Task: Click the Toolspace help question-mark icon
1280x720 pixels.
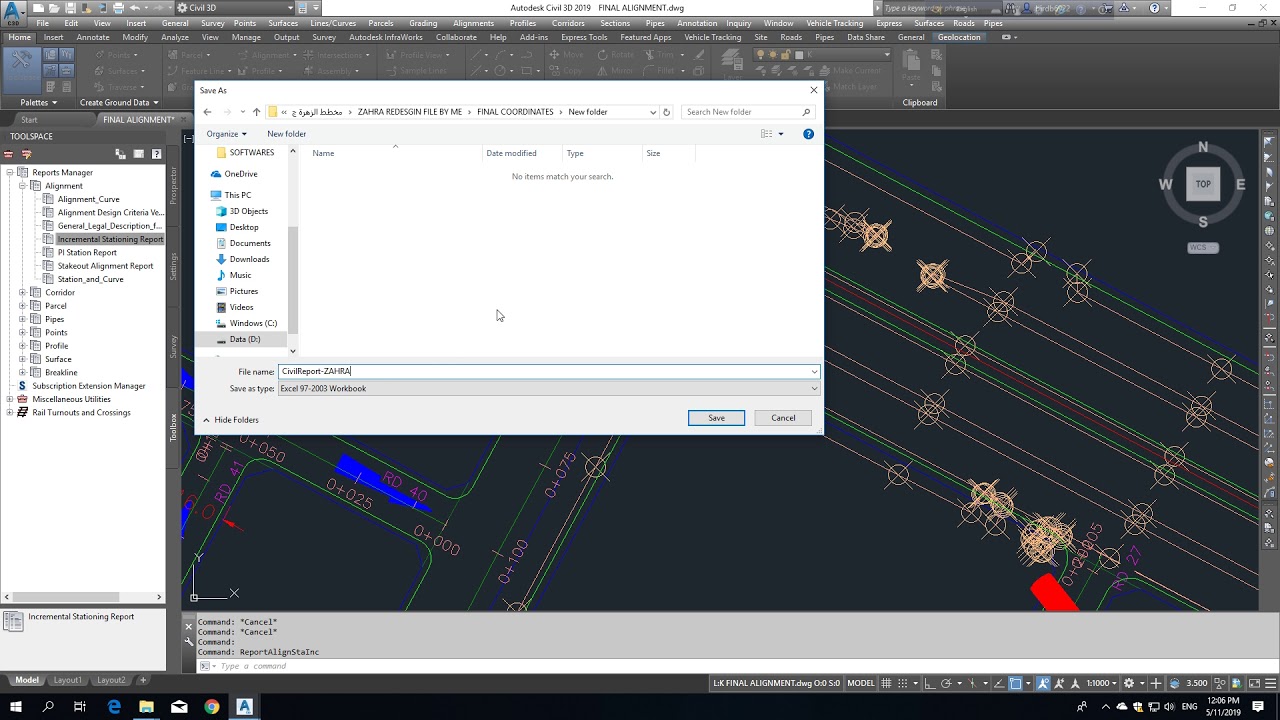Action: (156, 154)
